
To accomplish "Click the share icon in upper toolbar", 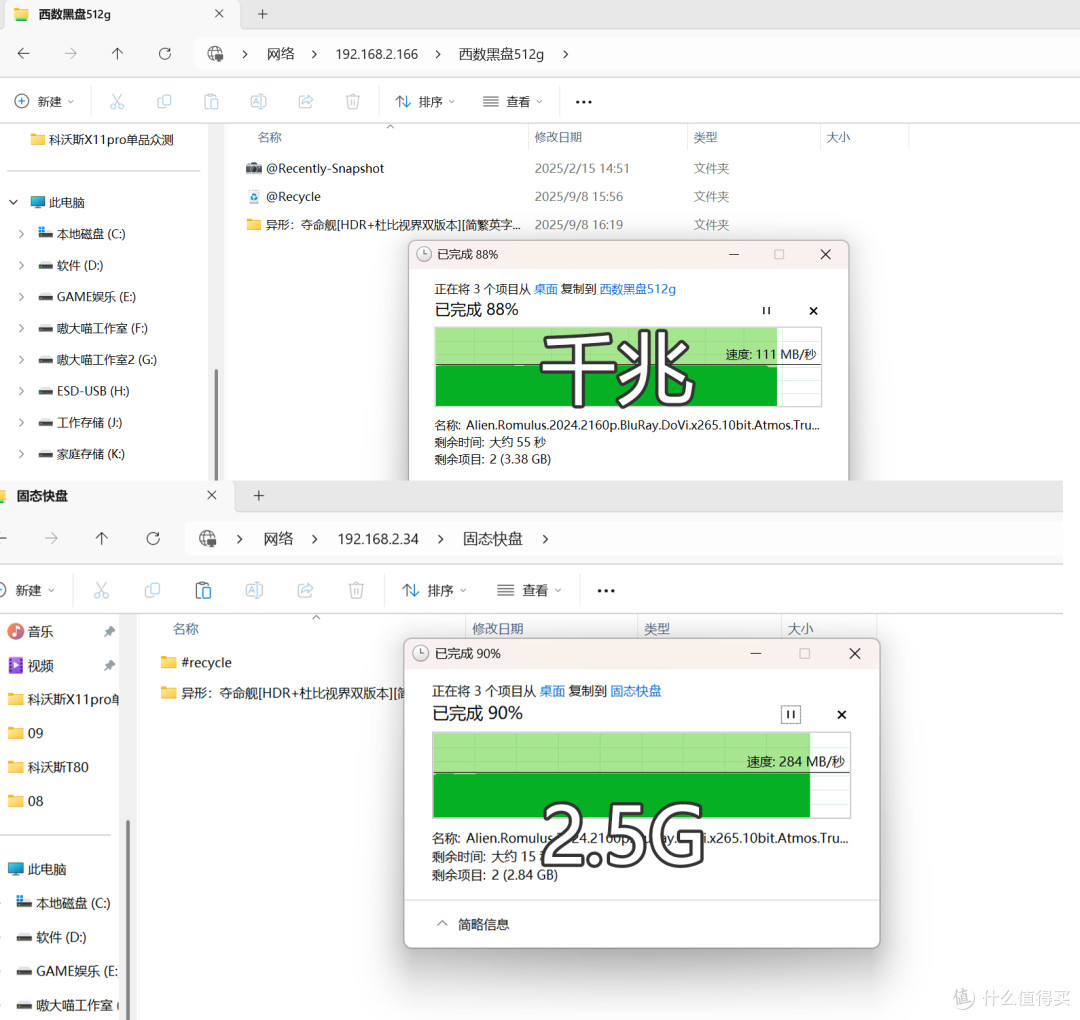I will [x=305, y=102].
